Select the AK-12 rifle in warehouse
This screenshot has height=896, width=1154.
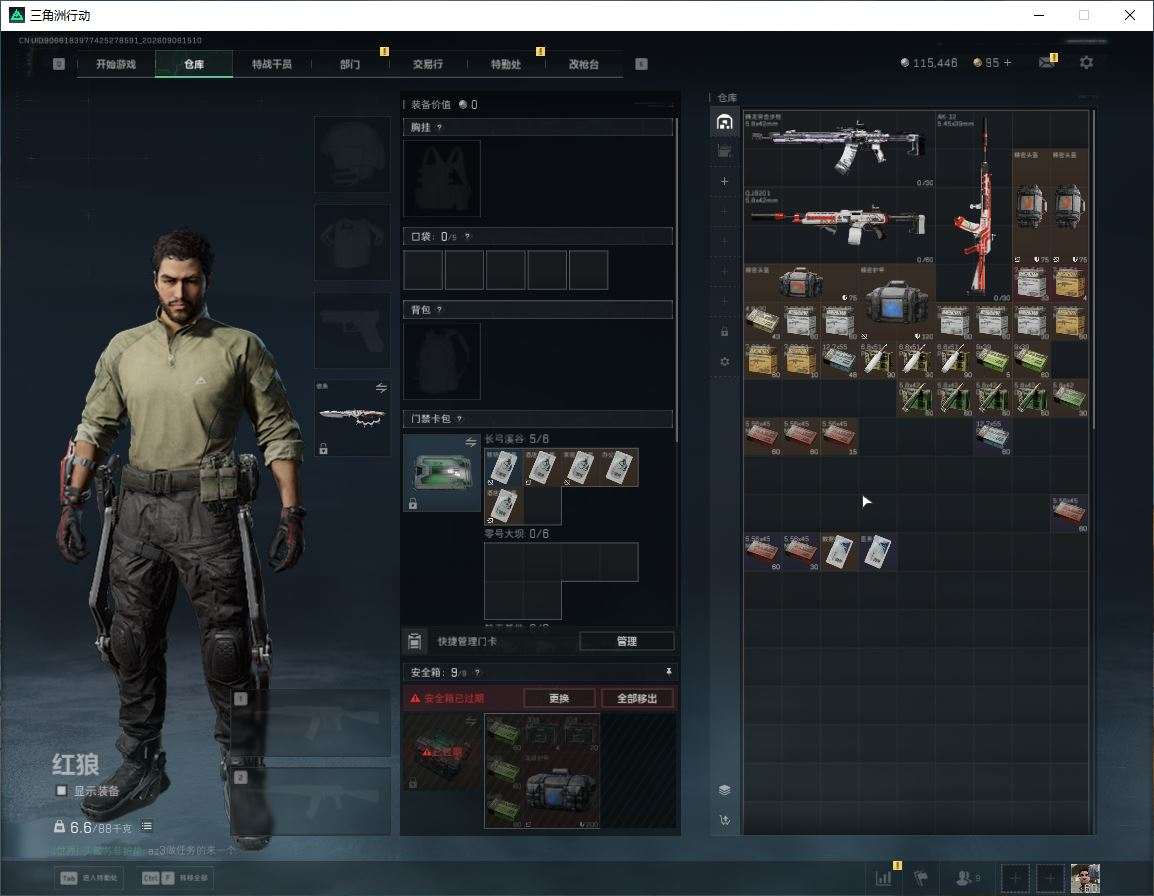[973, 206]
